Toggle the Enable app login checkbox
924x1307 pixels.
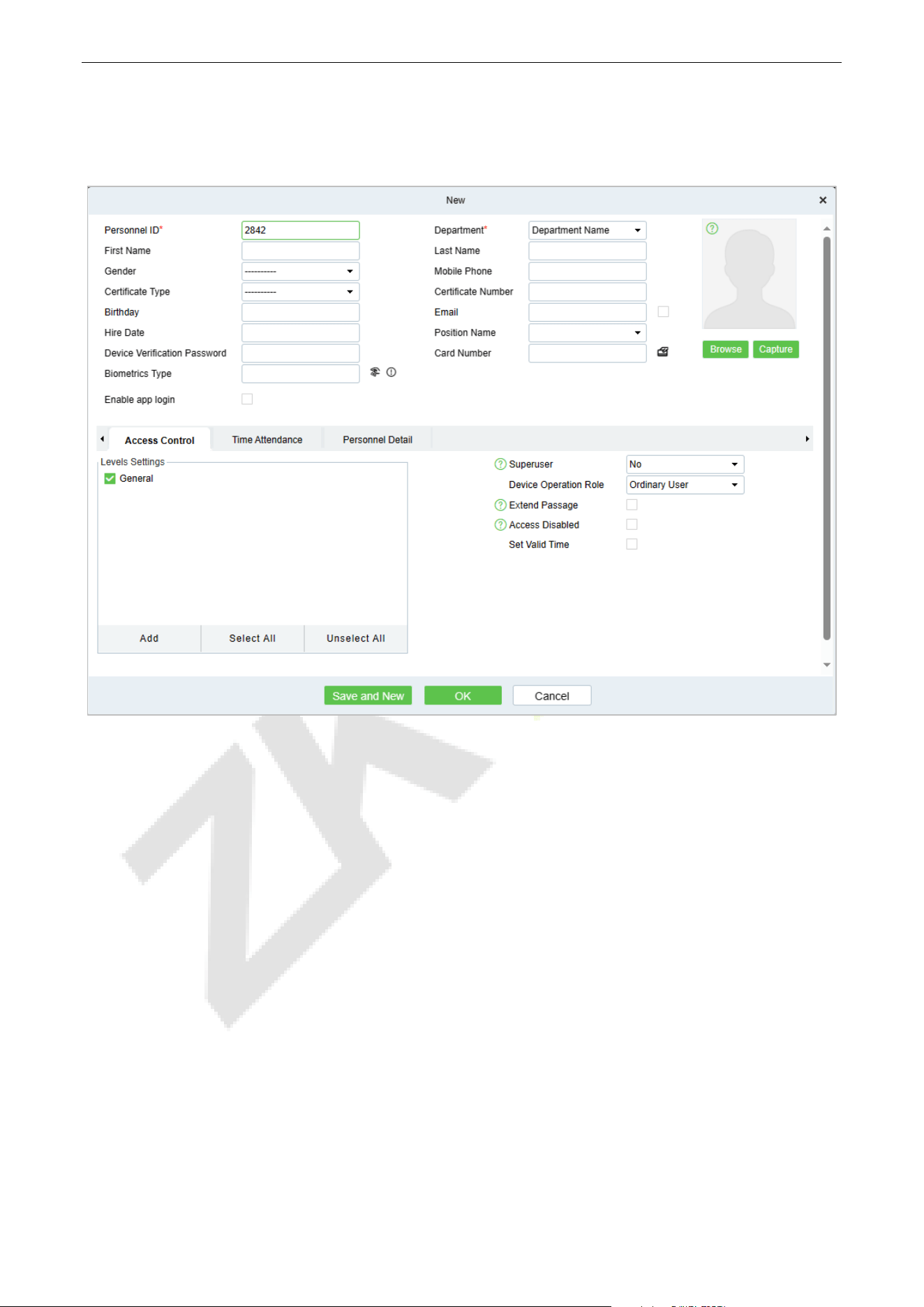[x=247, y=399]
